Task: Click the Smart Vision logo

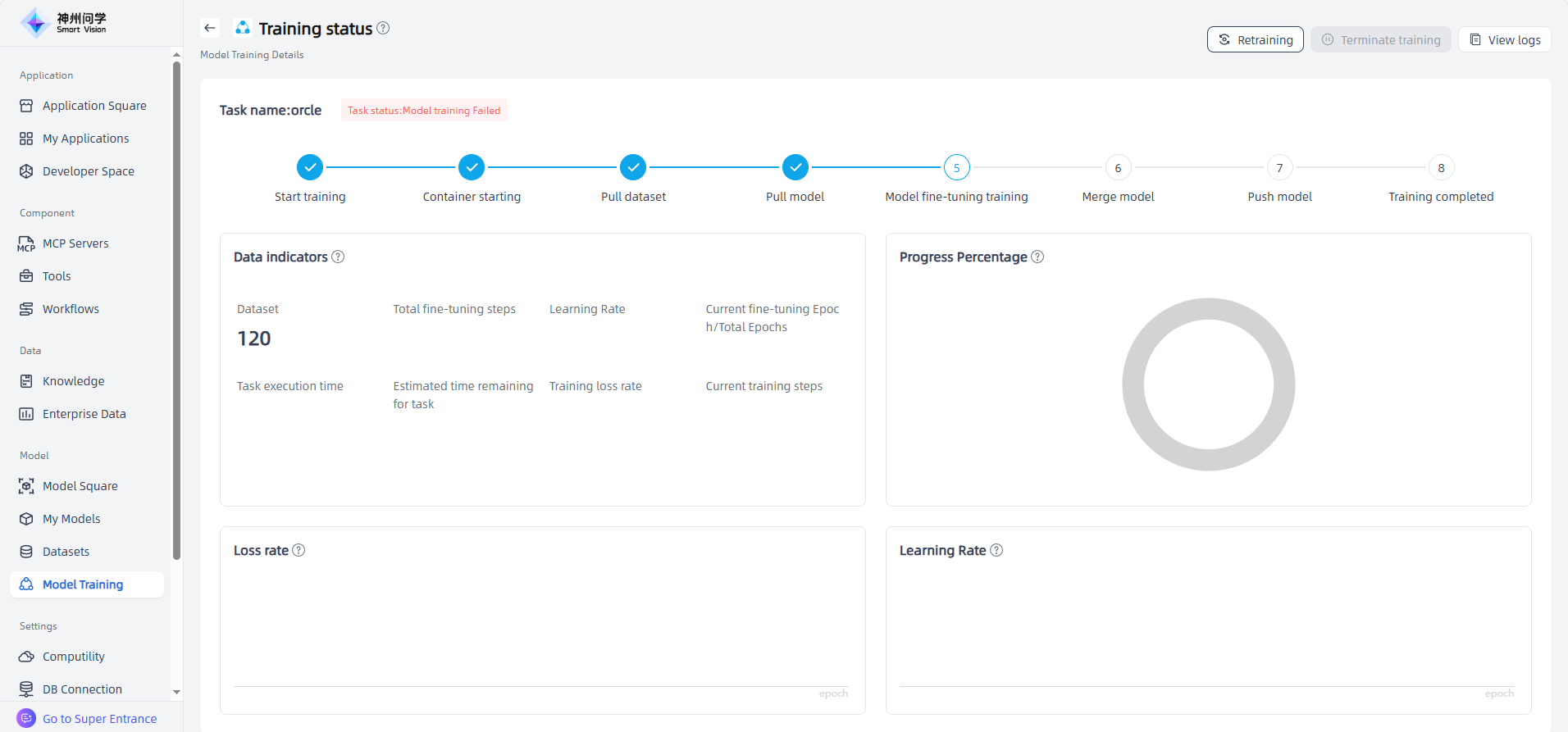Action: [64, 23]
